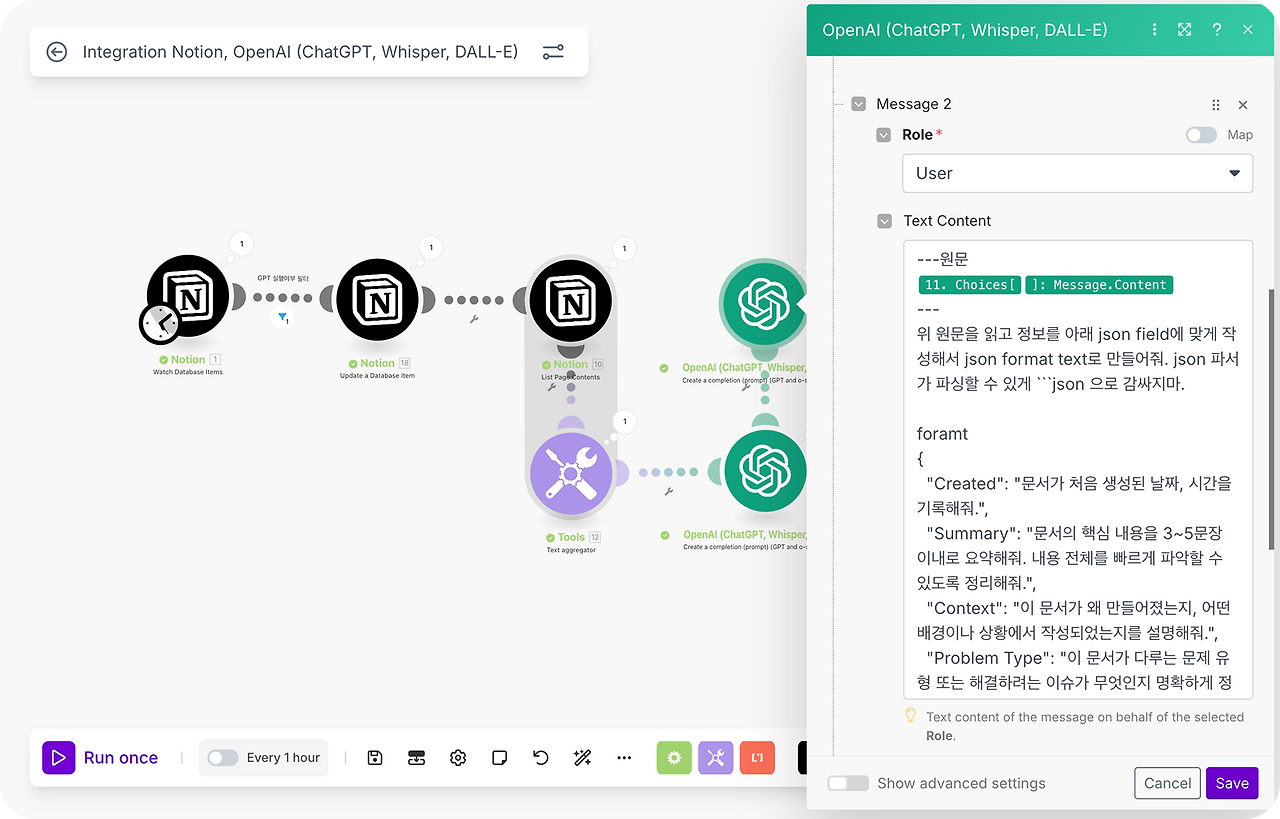Click the wrench between Tools and OpenAI modules
Viewport: 1280px width, 819px height.
[668, 491]
